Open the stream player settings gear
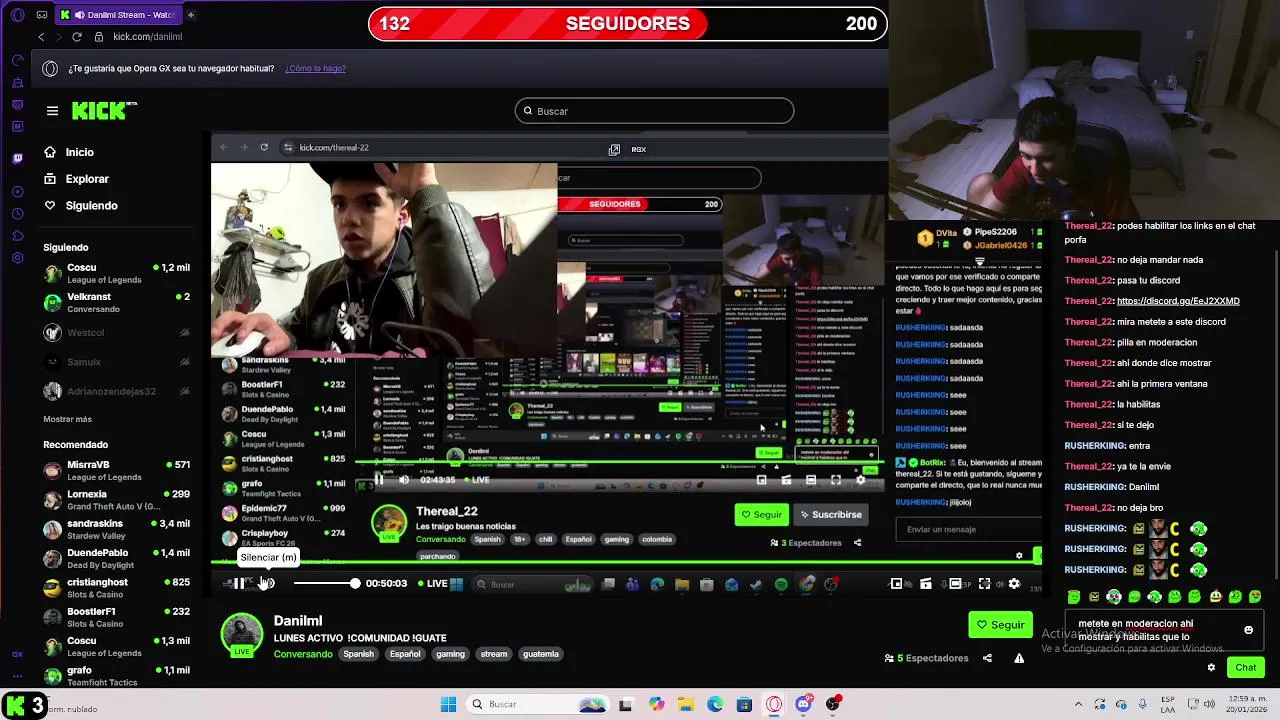The image size is (1280, 720). tap(1014, 584)
